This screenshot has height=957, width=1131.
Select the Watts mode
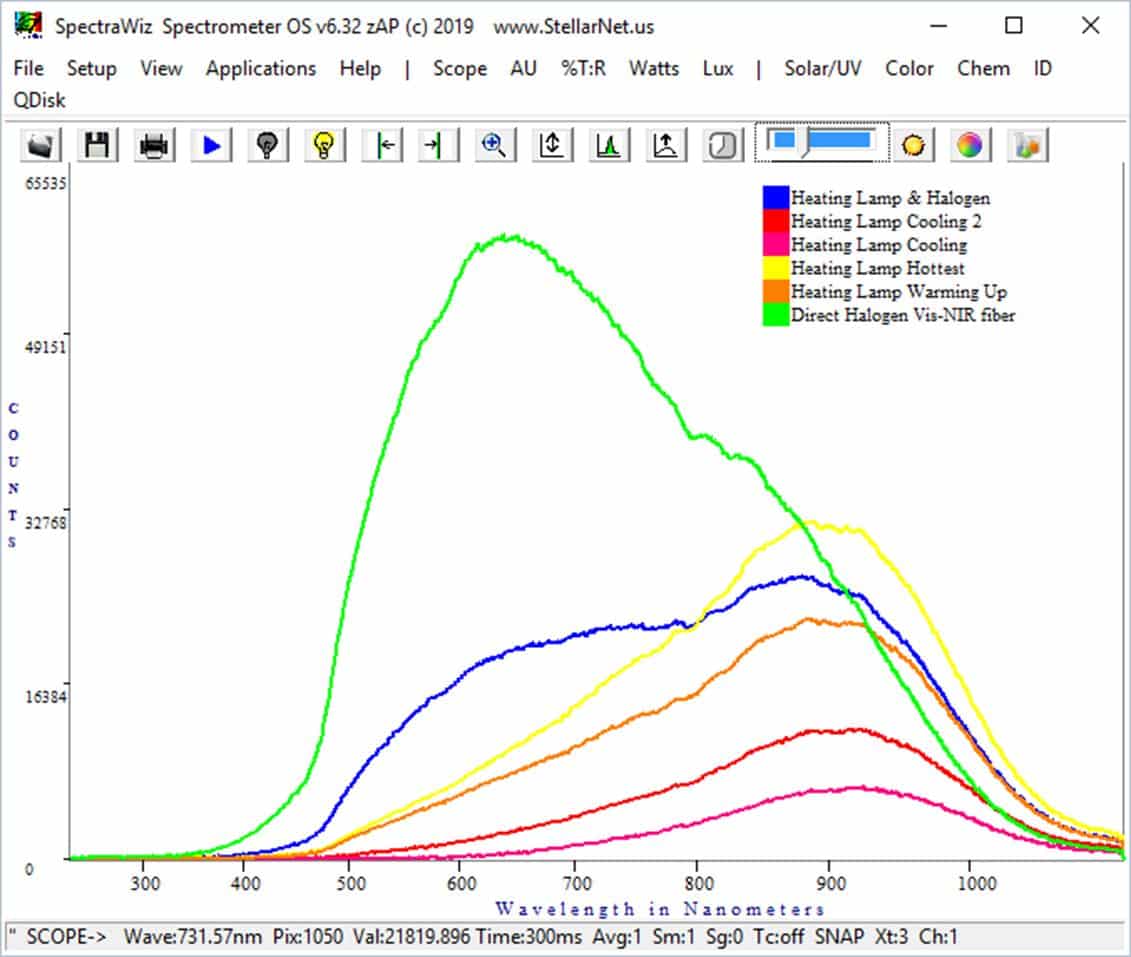pyautogui.click(x=653, y=69)
